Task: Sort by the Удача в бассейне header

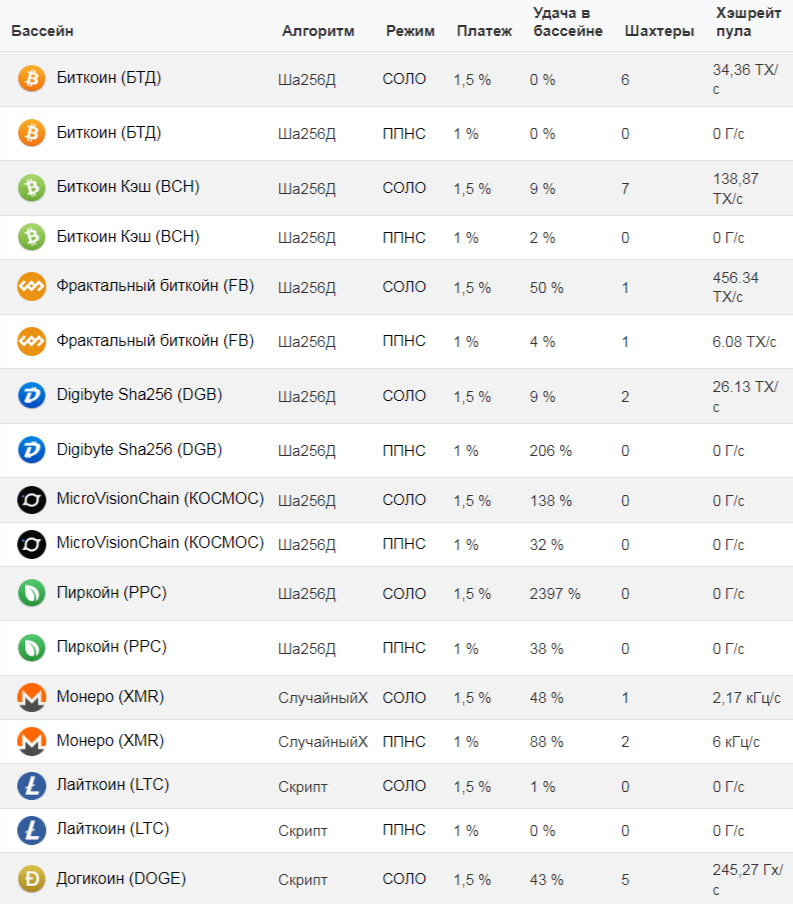Action: pos(566,22)
